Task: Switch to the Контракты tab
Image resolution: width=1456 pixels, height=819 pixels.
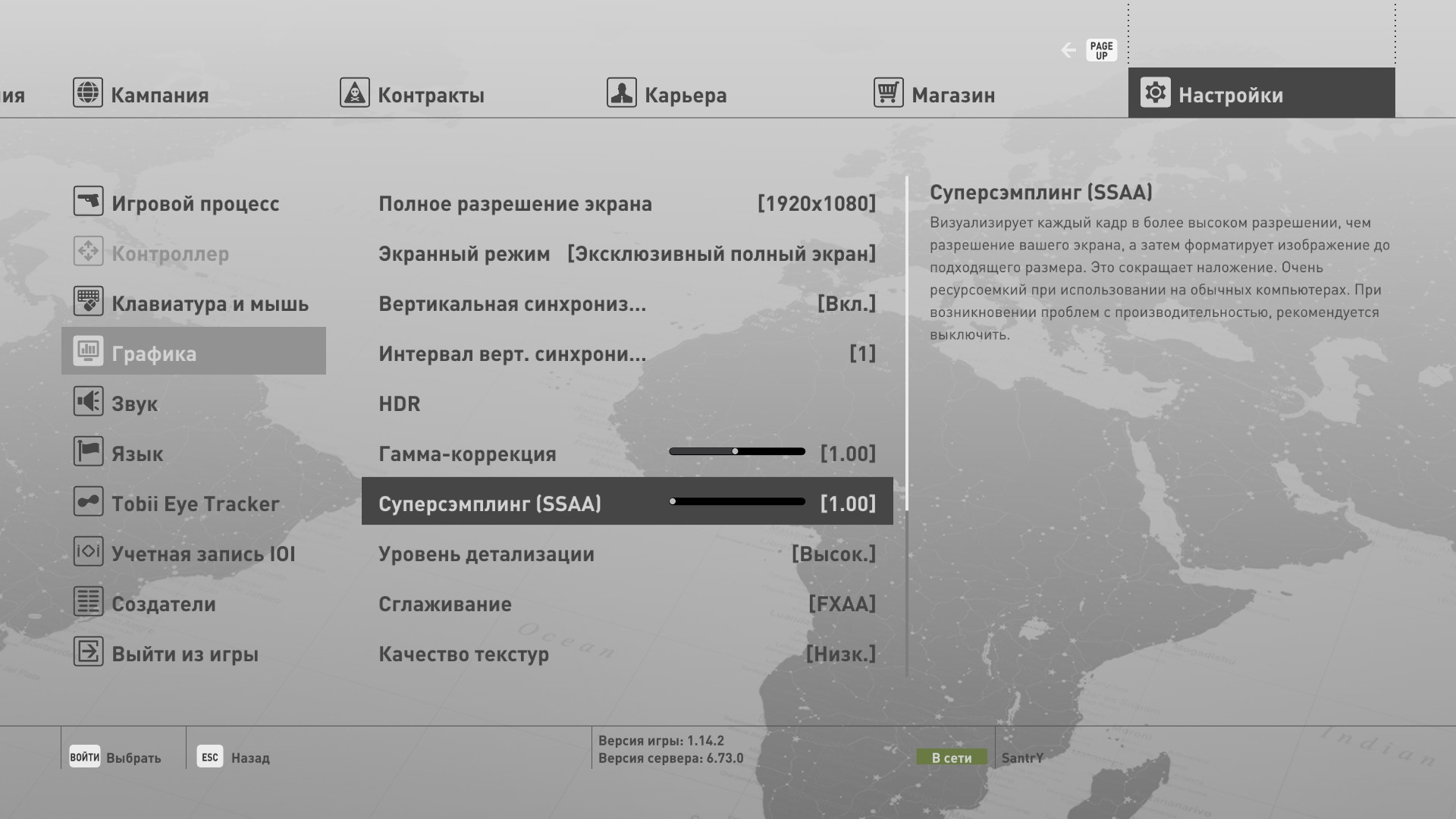Action: point(413,93)
